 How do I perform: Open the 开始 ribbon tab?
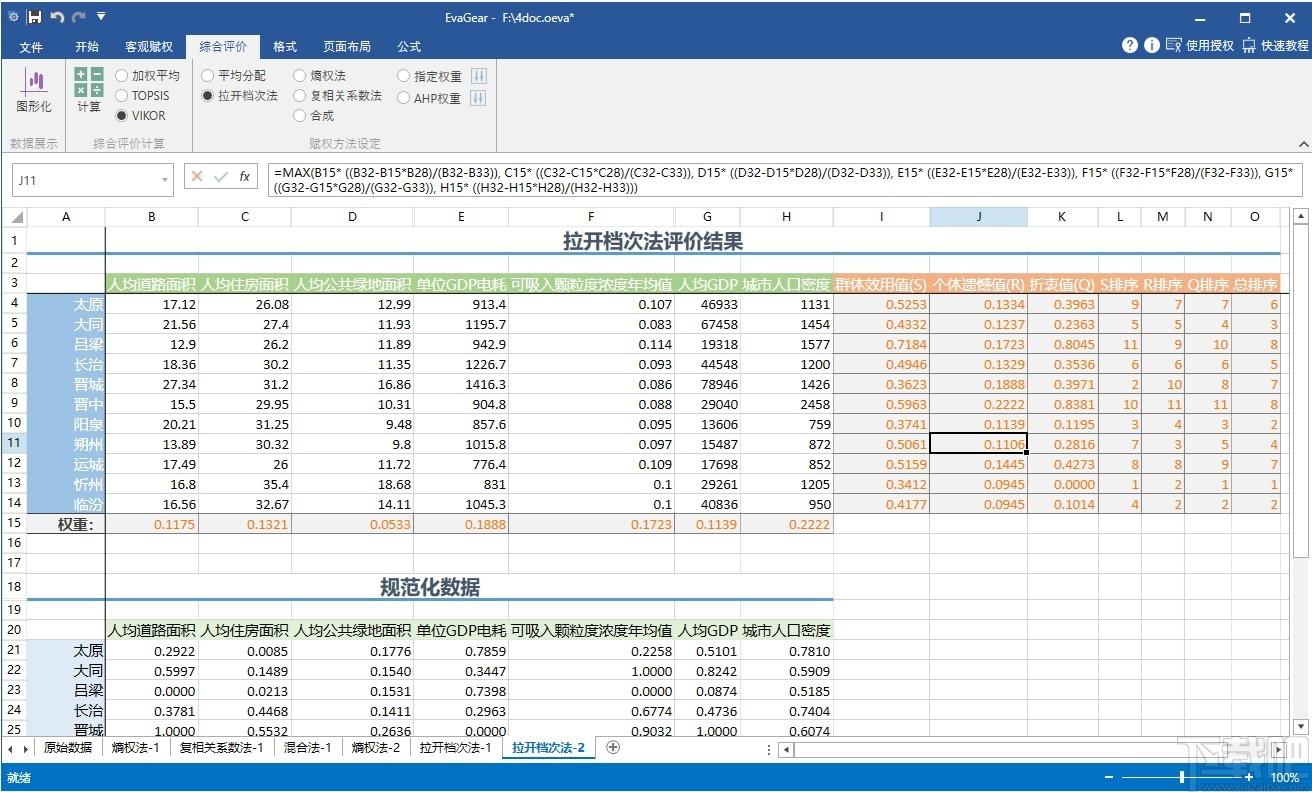[x=87, y=47]
